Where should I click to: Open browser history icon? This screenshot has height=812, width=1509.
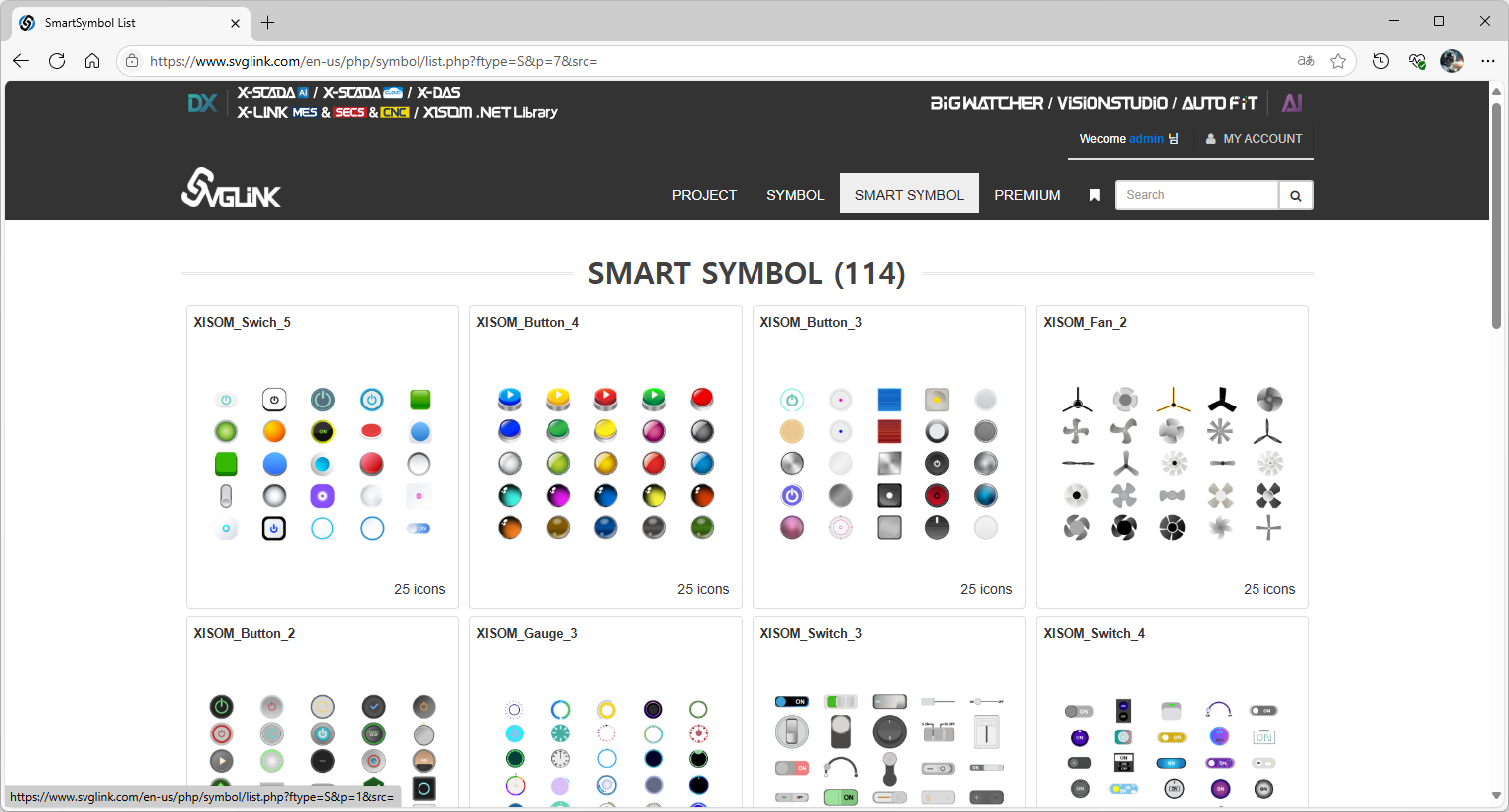(1381, 61)
